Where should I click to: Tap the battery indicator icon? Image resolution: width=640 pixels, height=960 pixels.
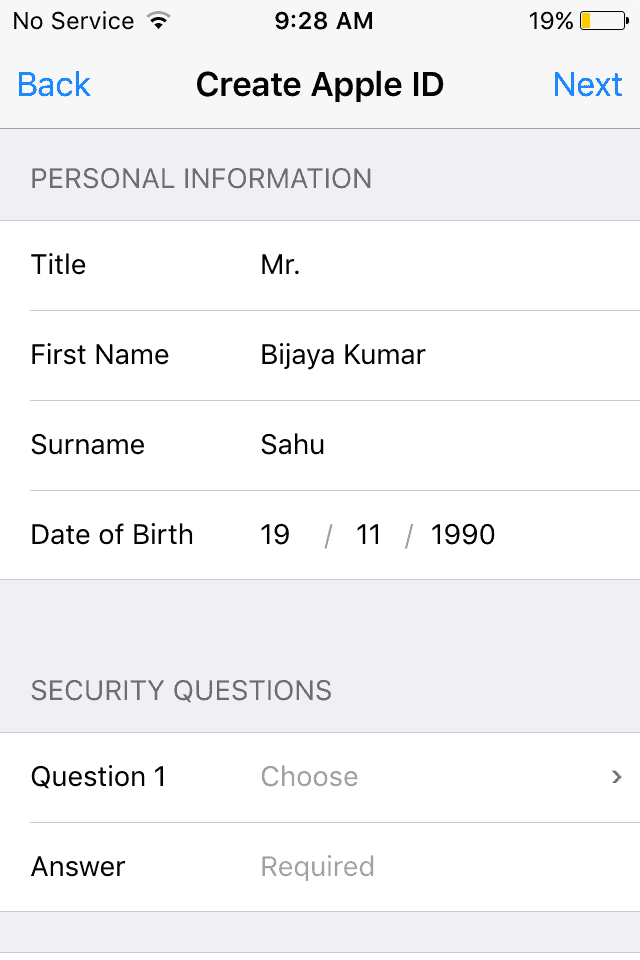click(604, 21)
